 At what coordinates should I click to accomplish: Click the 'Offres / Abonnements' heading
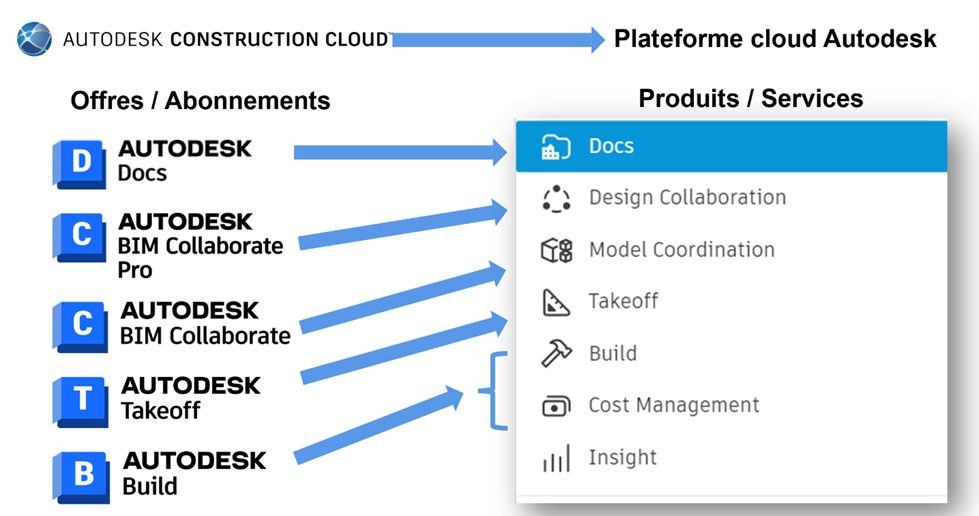tap(200, 101)
